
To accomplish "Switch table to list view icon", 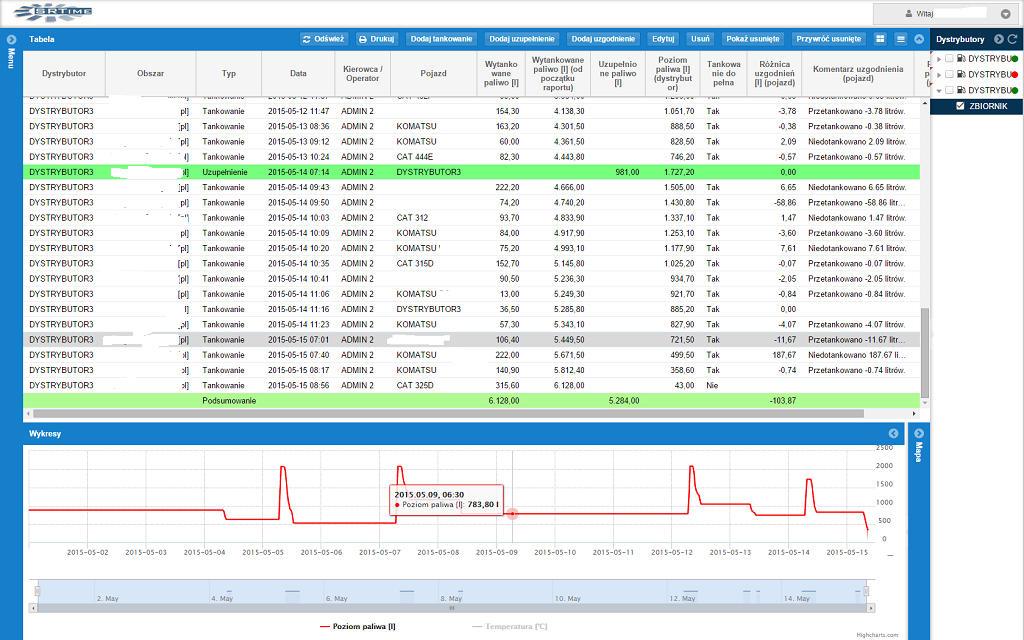I will 901,39.
